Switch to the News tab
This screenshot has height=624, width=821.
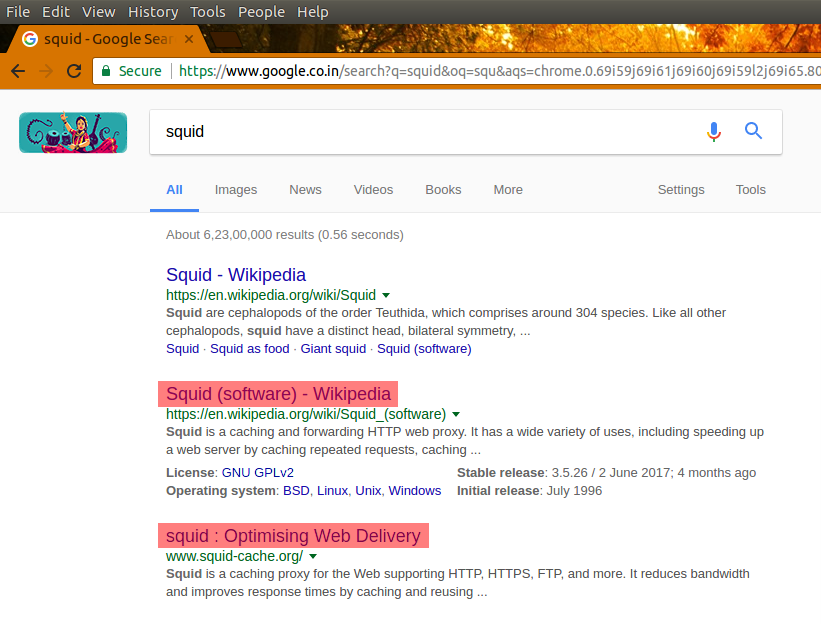click(x=305, y=190)
